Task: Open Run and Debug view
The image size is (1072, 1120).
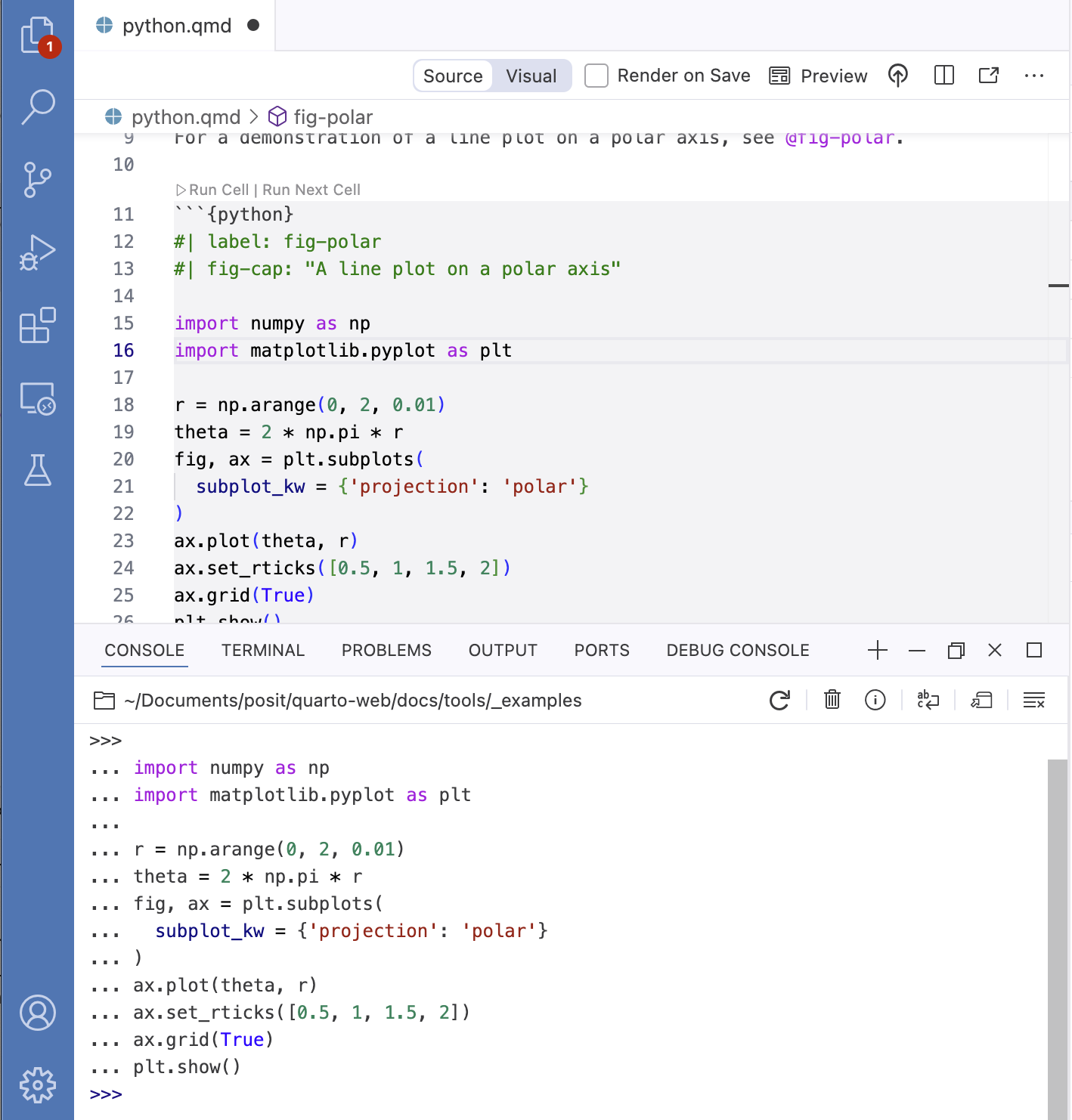Action: tap(38, 252)
